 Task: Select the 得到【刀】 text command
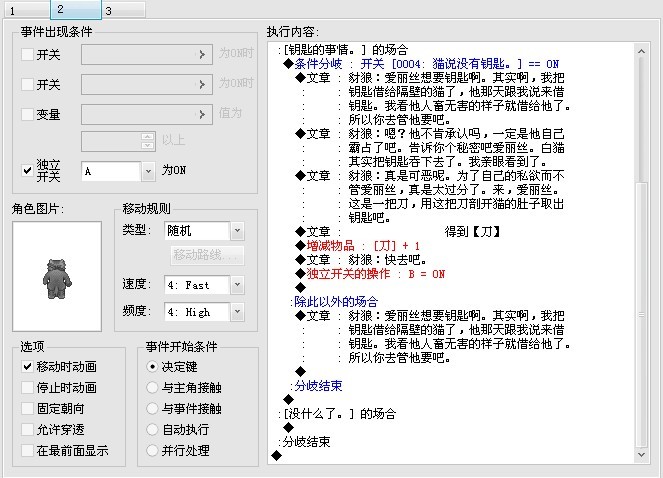tap(397, 232)
